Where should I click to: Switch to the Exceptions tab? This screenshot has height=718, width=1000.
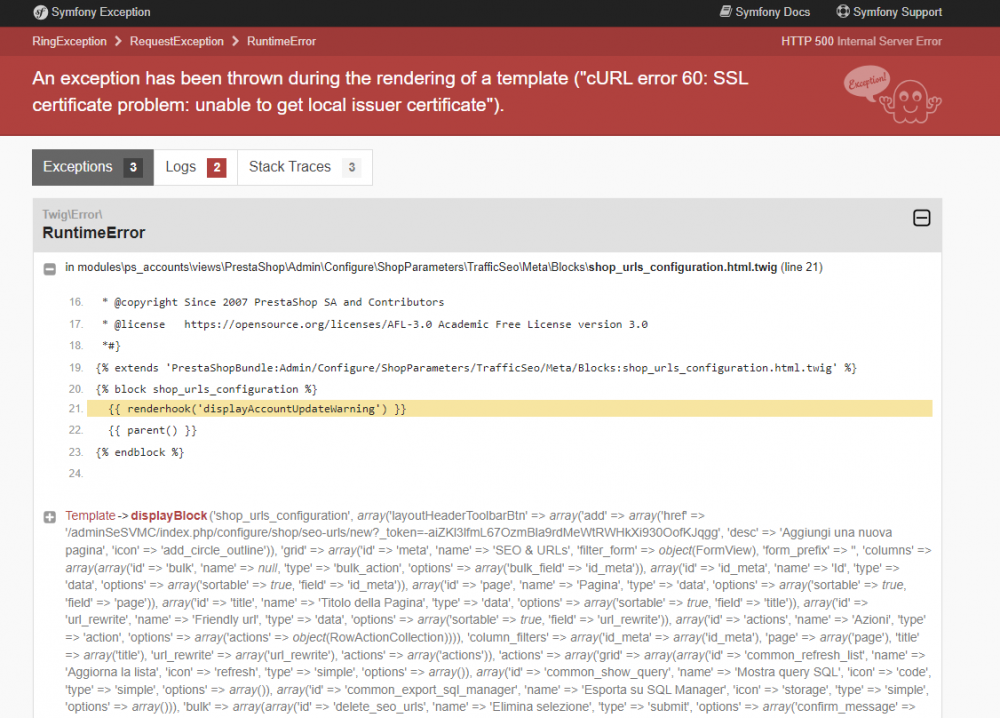coord(93,167)
